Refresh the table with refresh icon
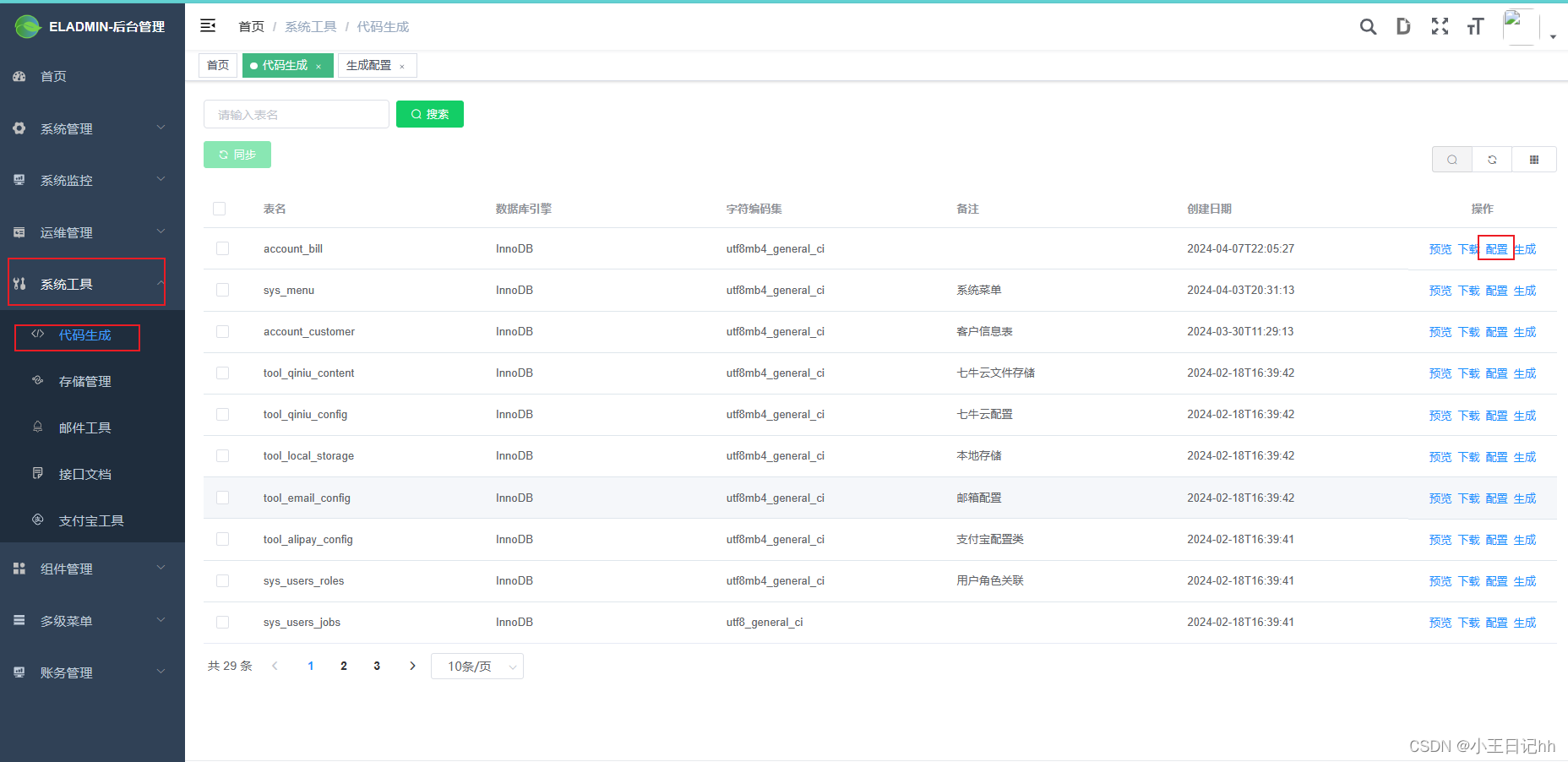Screen dimensions: 1568x762 [1493, 160]
